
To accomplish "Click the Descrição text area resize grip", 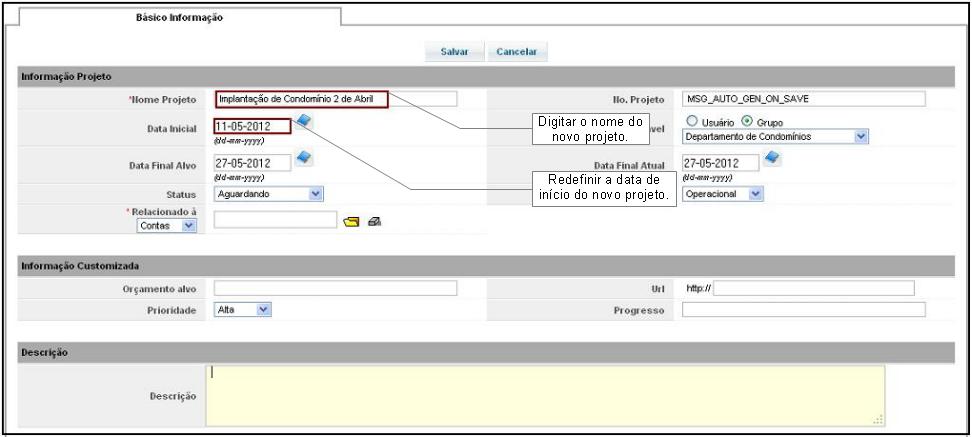I will [878, 420].
